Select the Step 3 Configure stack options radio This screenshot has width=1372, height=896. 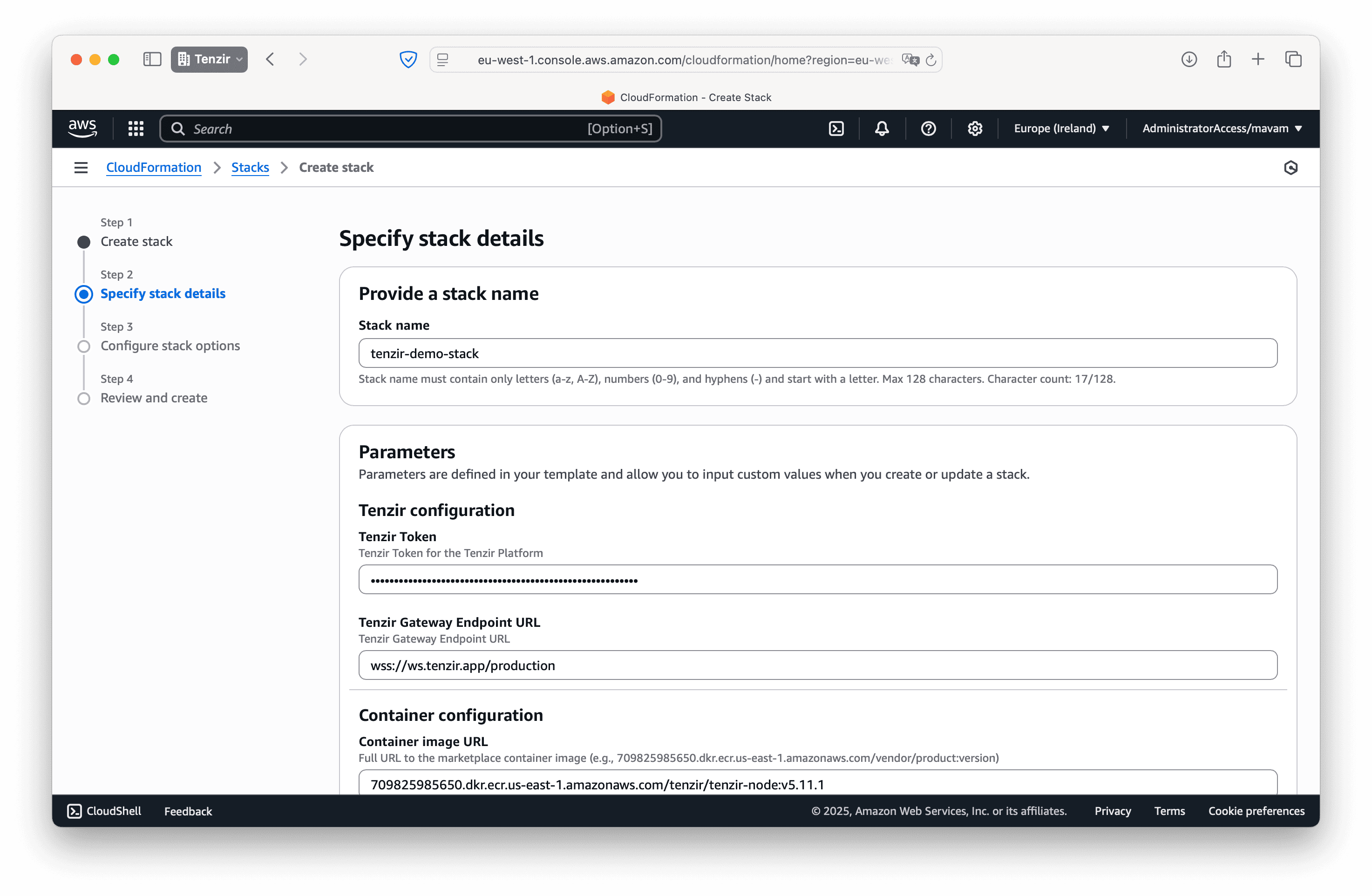click(84, 346)
